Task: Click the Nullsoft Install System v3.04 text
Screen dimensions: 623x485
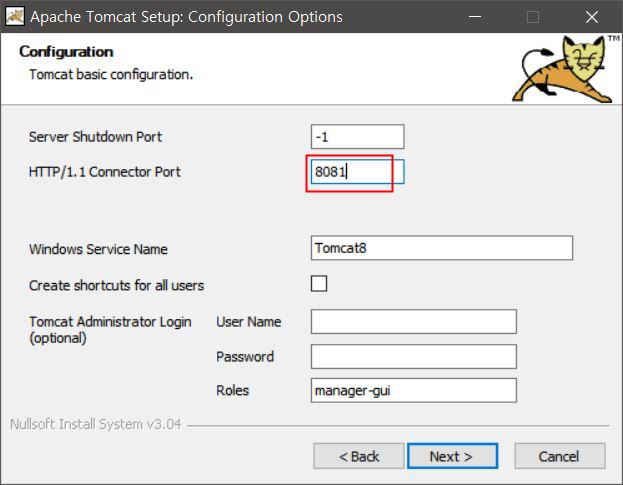Action: (95, 424)
